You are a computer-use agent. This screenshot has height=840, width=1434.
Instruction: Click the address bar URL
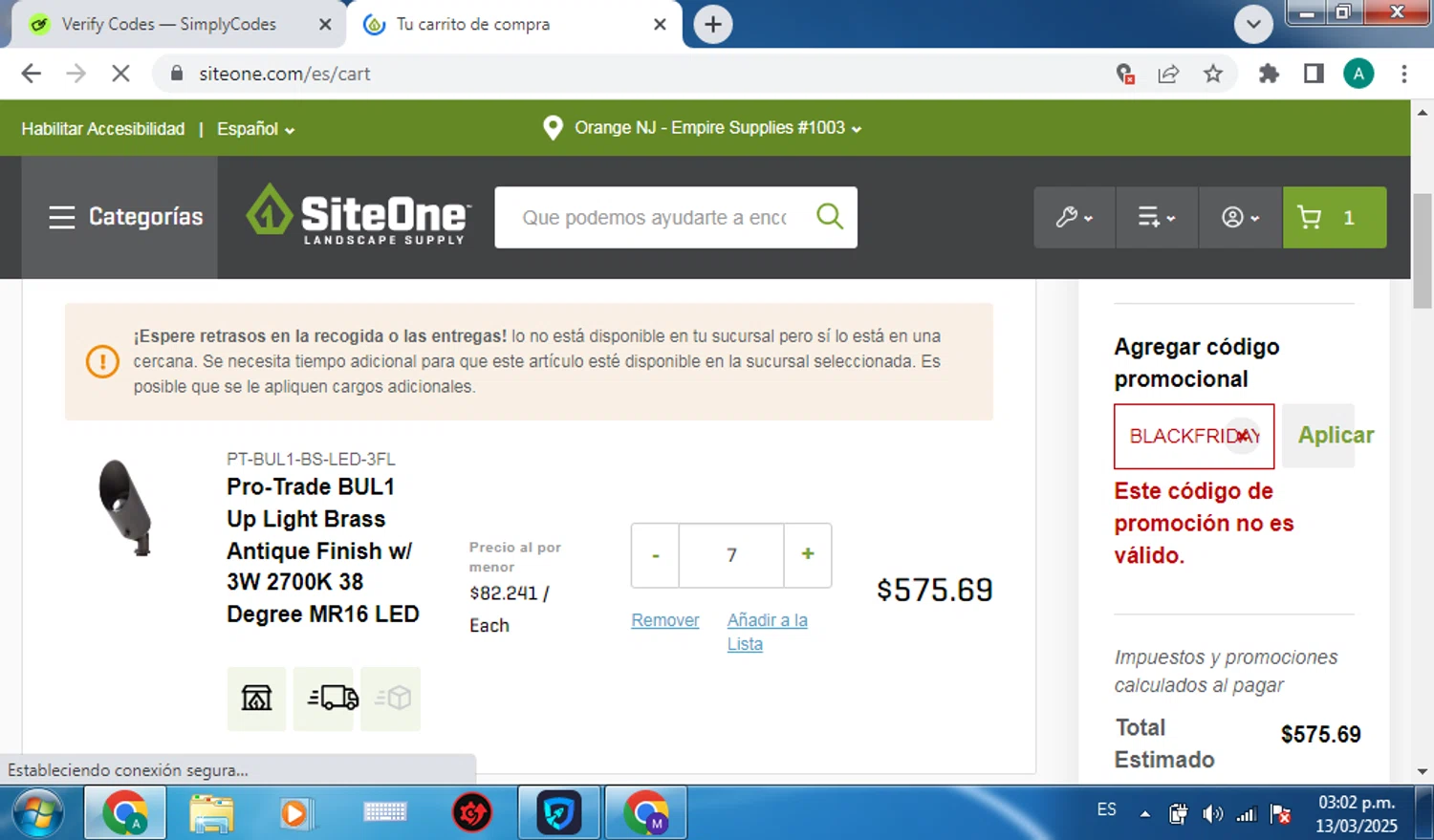point(285,74)
